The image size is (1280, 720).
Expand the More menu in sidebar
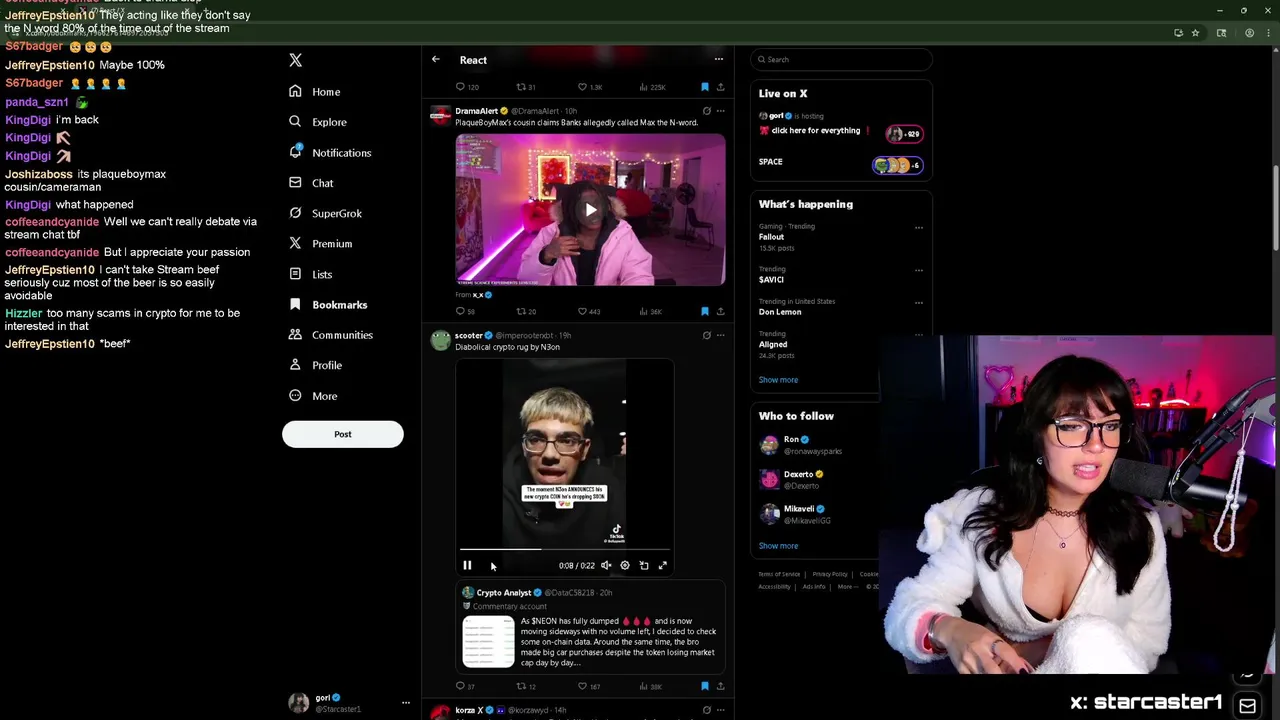313,396
